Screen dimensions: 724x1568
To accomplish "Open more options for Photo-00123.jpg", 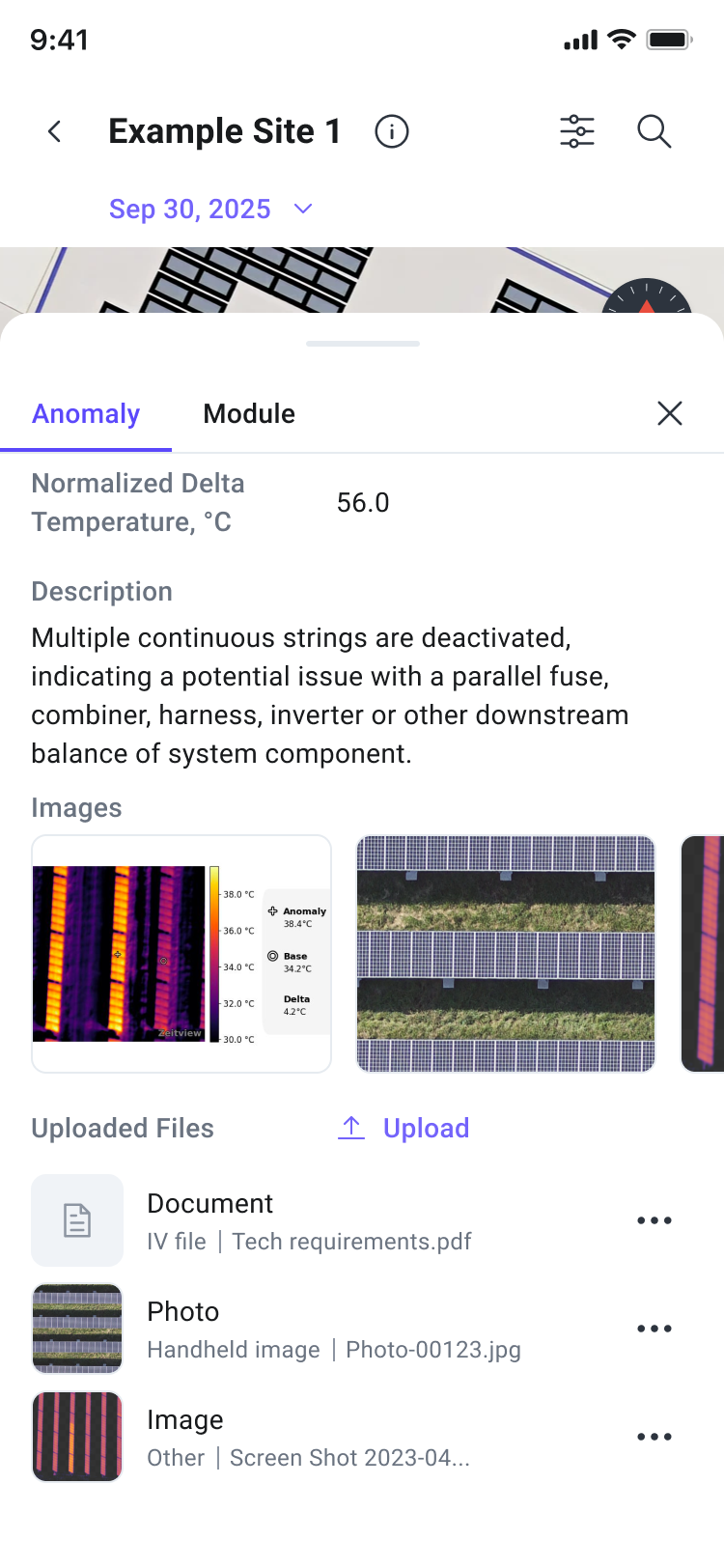I will pos(654,1329).
